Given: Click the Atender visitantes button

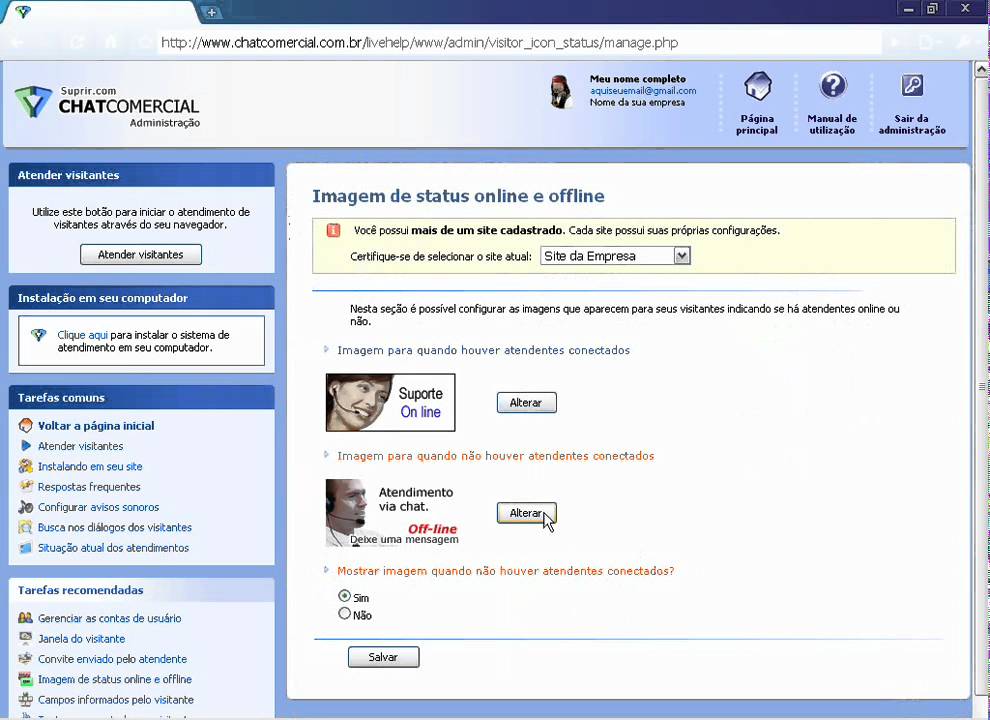Looking at the screenshot, I should [x=141, y=255].
